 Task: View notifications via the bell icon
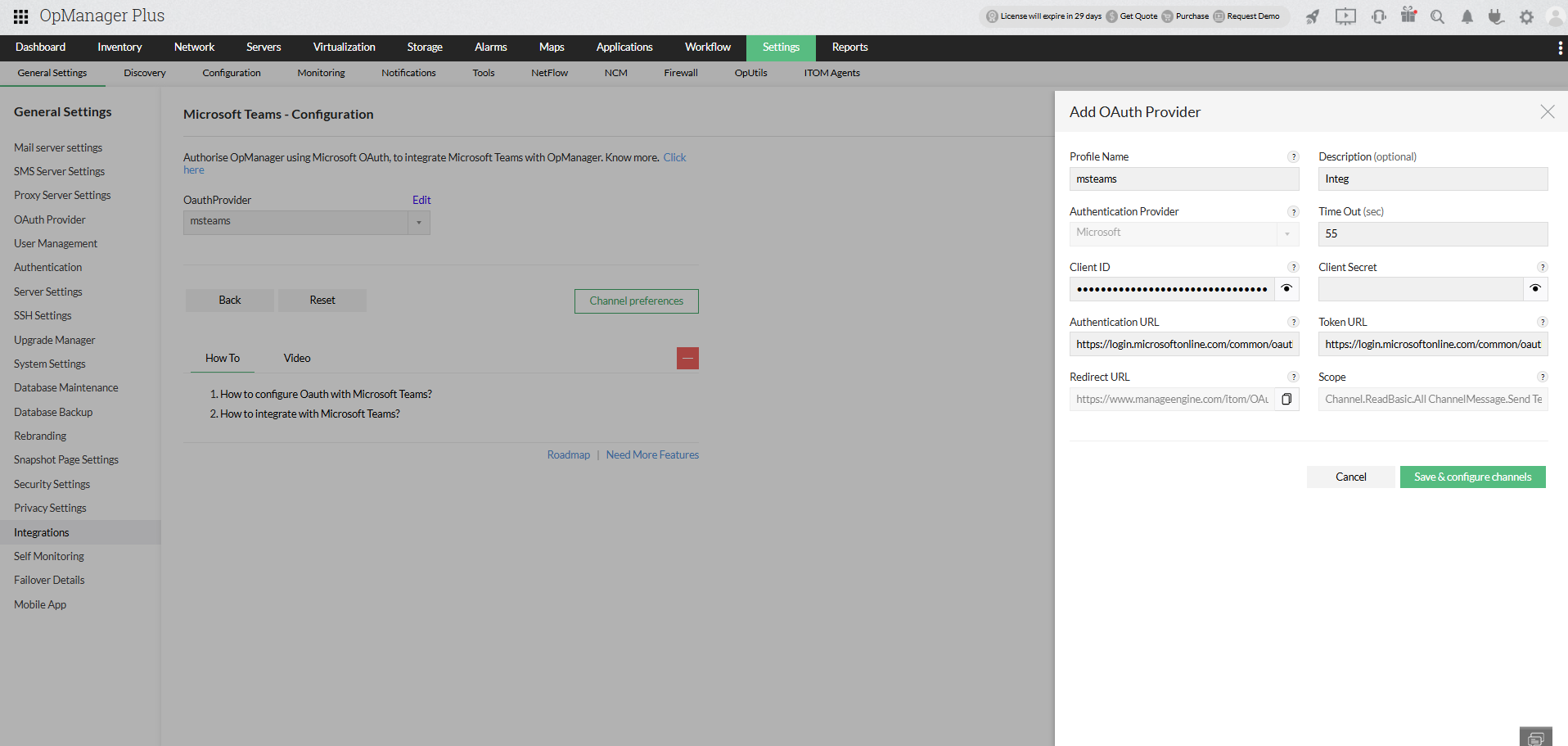coord(1467,16)
